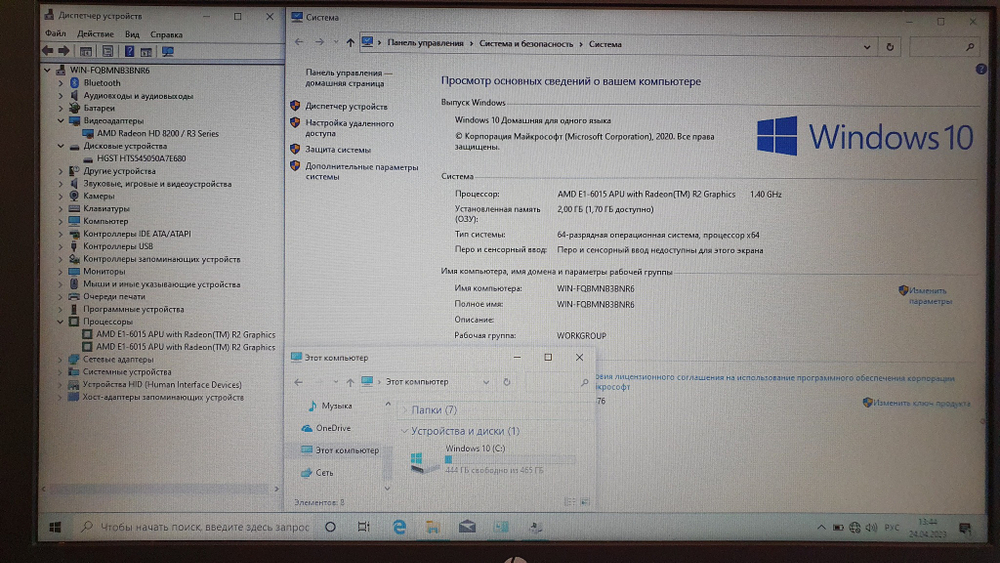Go to Панель управления домашняя страница
1000x563 pixels.
[348, 78]
